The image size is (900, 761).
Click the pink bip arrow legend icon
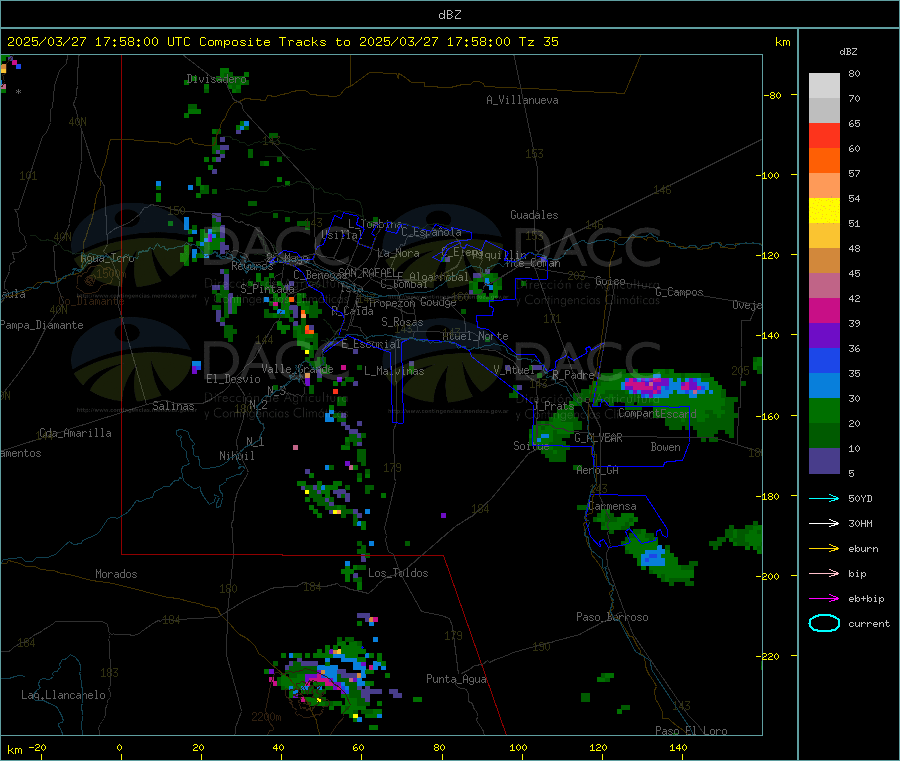click(x=824, y=573)
